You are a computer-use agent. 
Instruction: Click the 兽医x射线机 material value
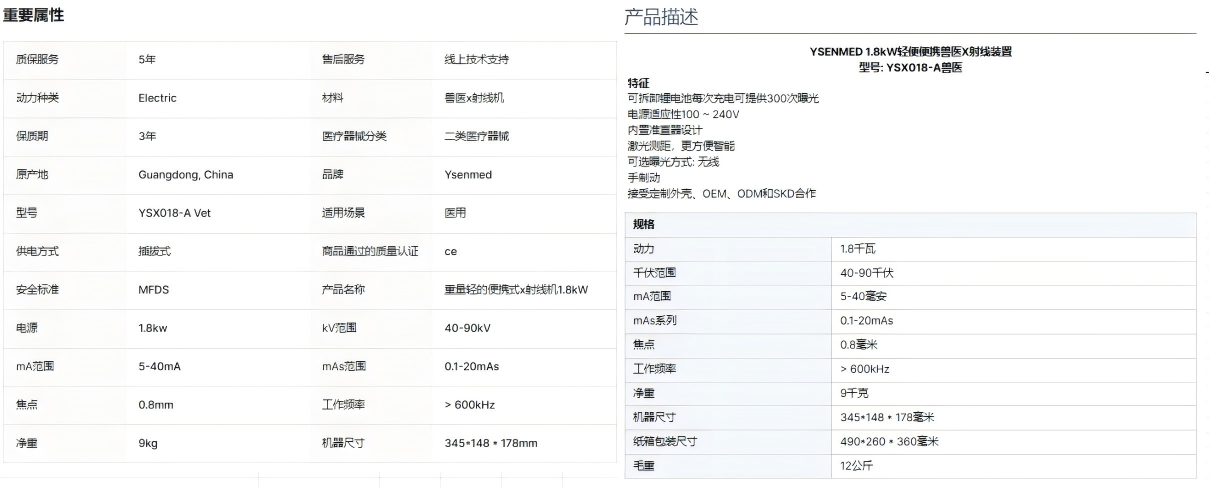pos(475,98)
